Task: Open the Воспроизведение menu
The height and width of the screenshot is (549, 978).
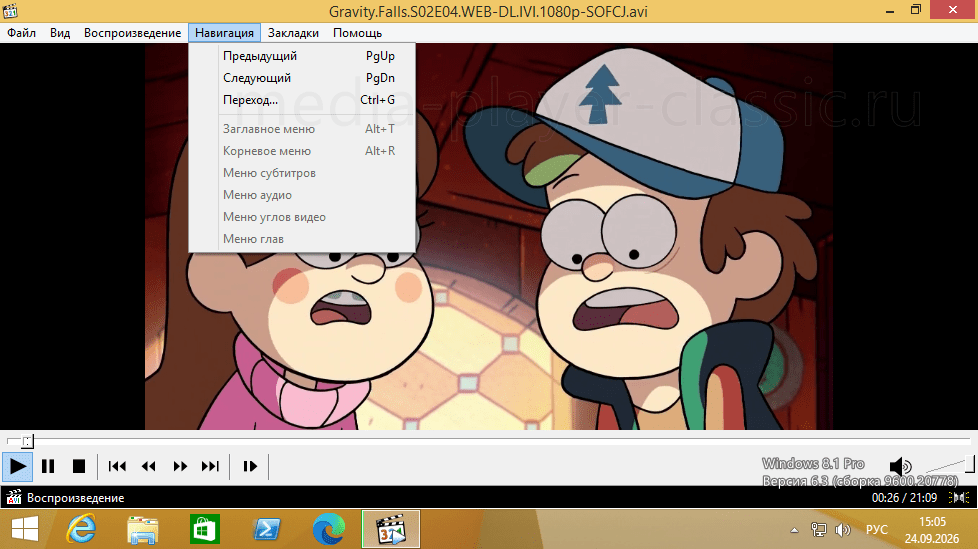Action: (132, 33)
